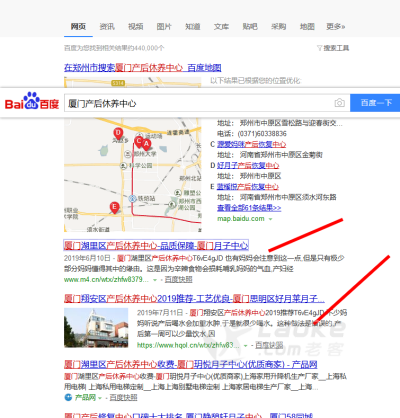Screen dimensions: 400x418
Task: Open the 更多 tab menu
Action: (x=335, y=27)
